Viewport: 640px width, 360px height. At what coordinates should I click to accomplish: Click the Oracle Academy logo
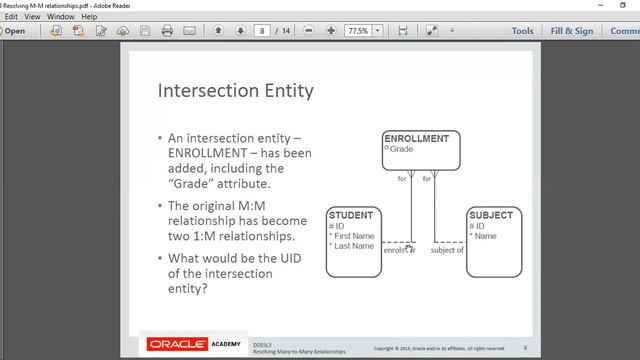(x=194, y=344)
